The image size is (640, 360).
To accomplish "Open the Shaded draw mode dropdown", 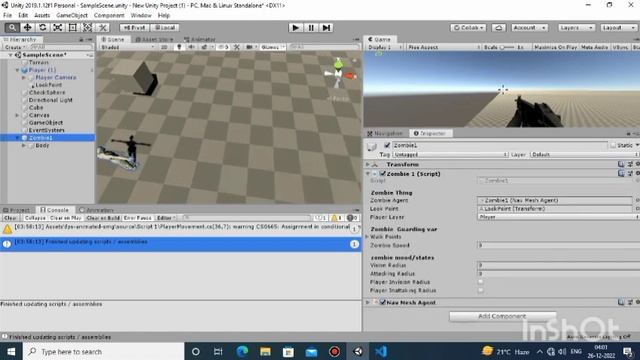I will 127,47.
